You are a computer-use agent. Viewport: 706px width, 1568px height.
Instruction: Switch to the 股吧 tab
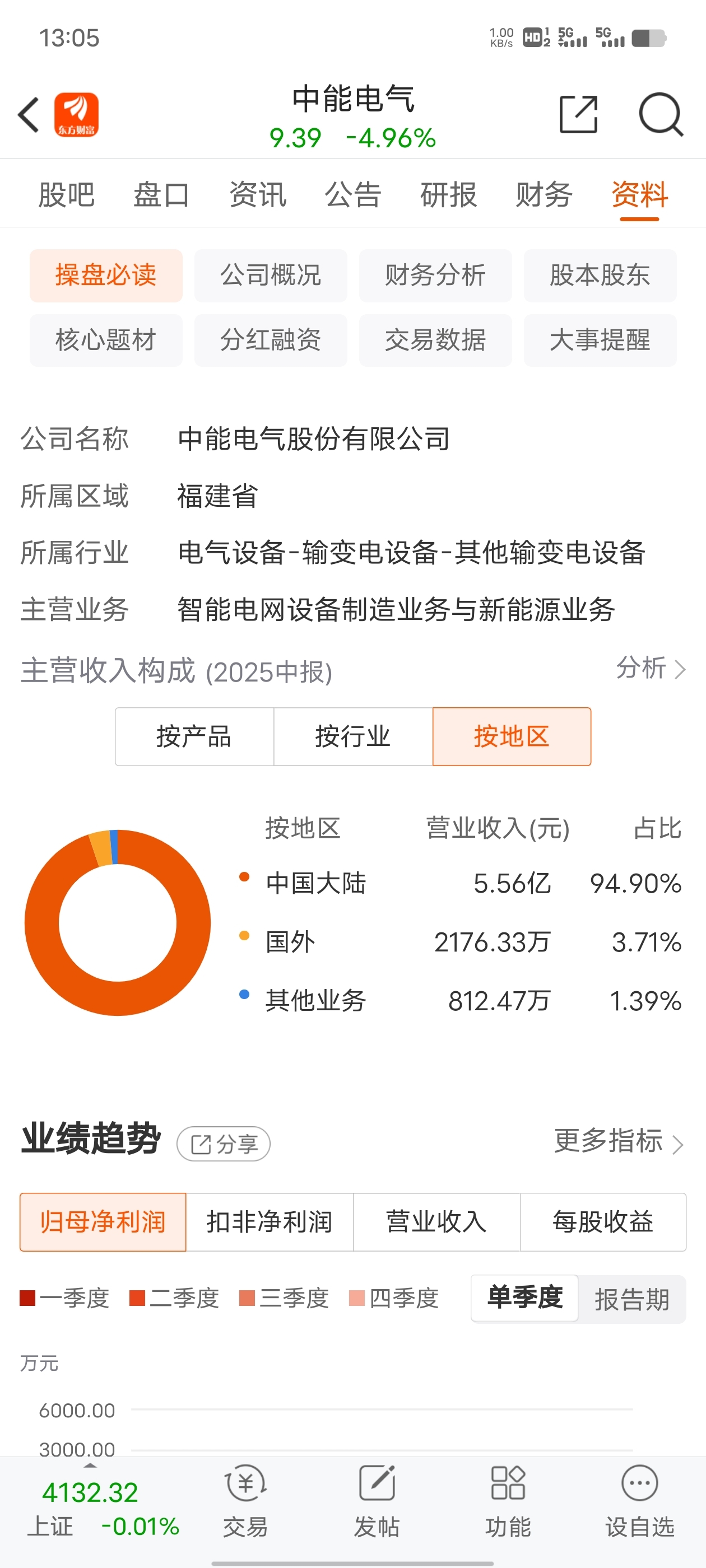(66, 195)
